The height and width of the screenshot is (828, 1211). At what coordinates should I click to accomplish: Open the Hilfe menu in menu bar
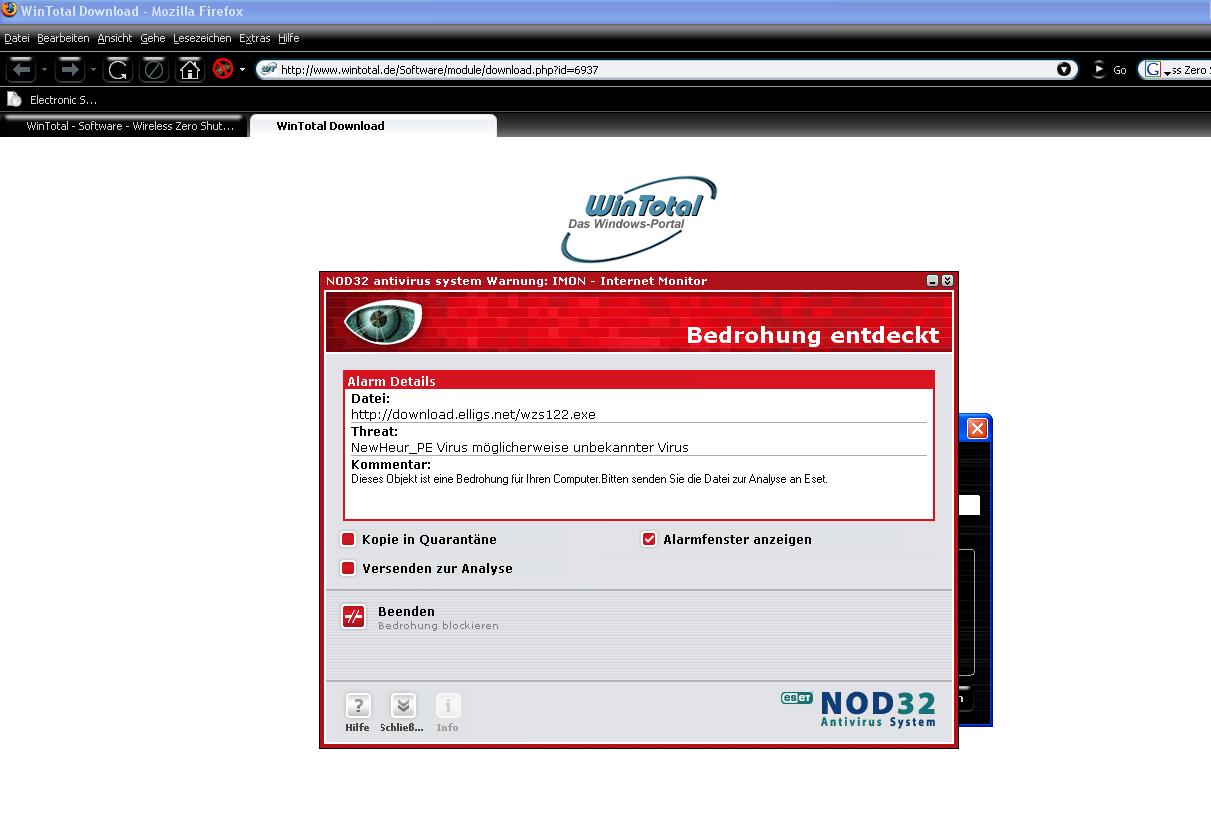tap(289, 38)
